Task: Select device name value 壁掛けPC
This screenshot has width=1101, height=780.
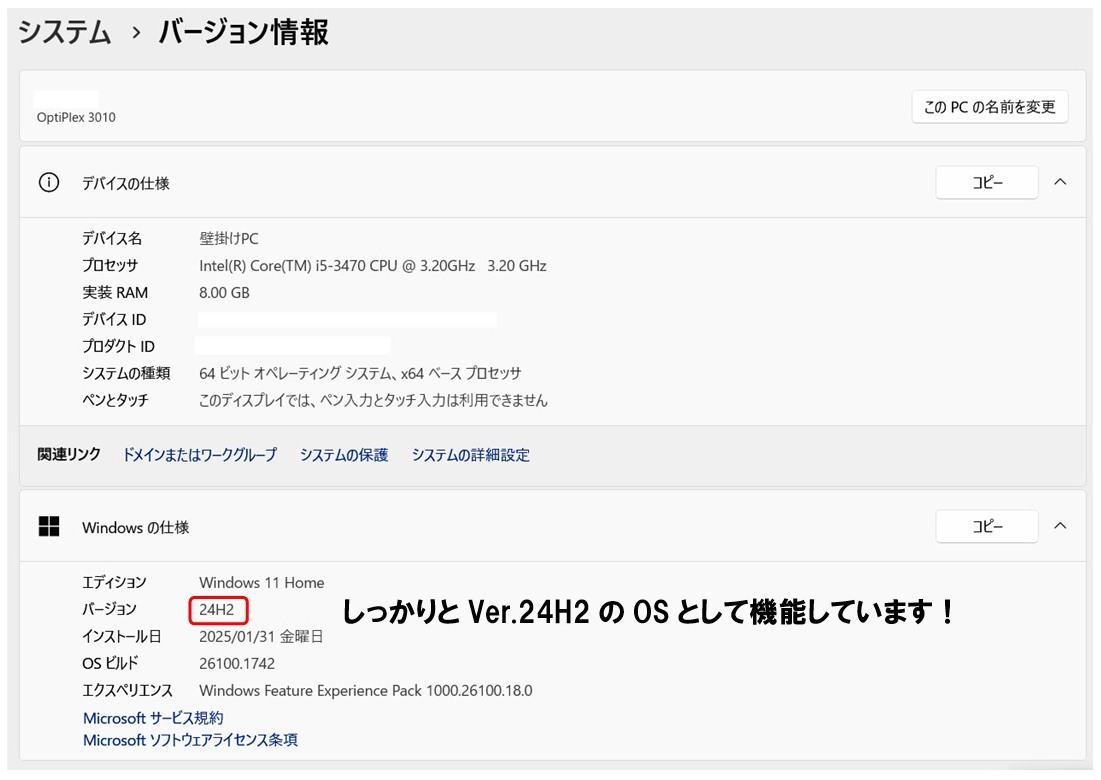Action: pyautogui.click(x=229, y=239)
